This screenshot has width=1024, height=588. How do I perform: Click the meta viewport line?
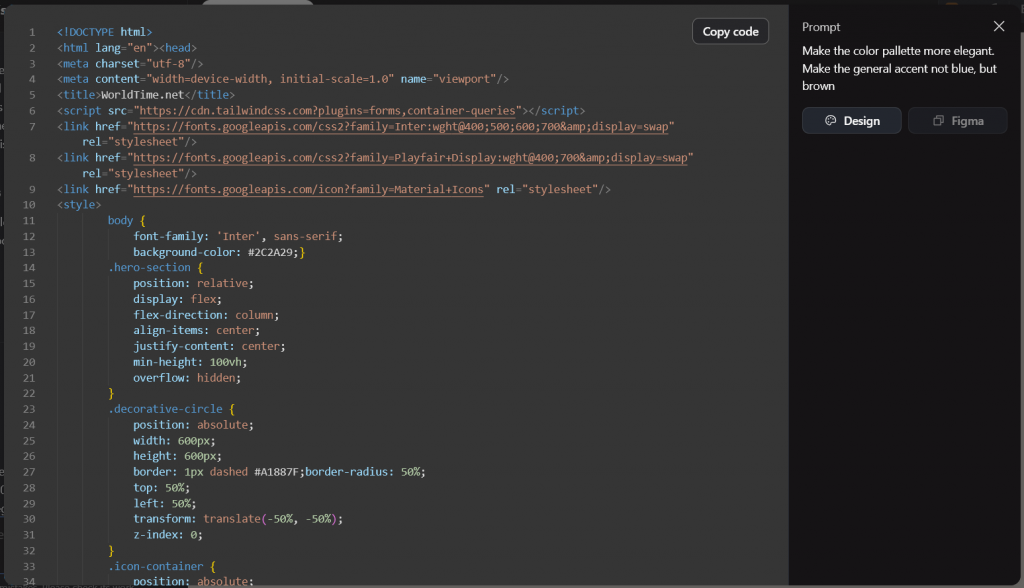click(x=283, y=79)
